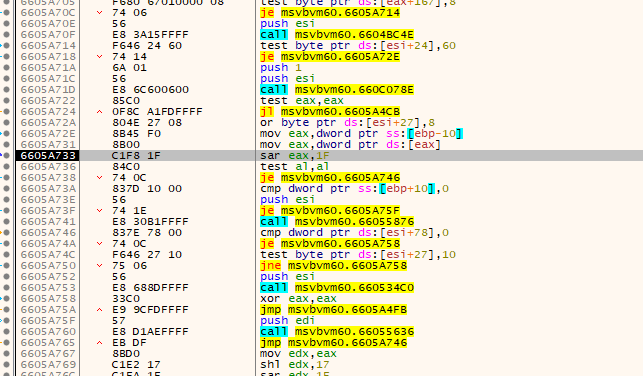Select instruction call msvbvm60.6604BC4E

click(x=337, y=34)
